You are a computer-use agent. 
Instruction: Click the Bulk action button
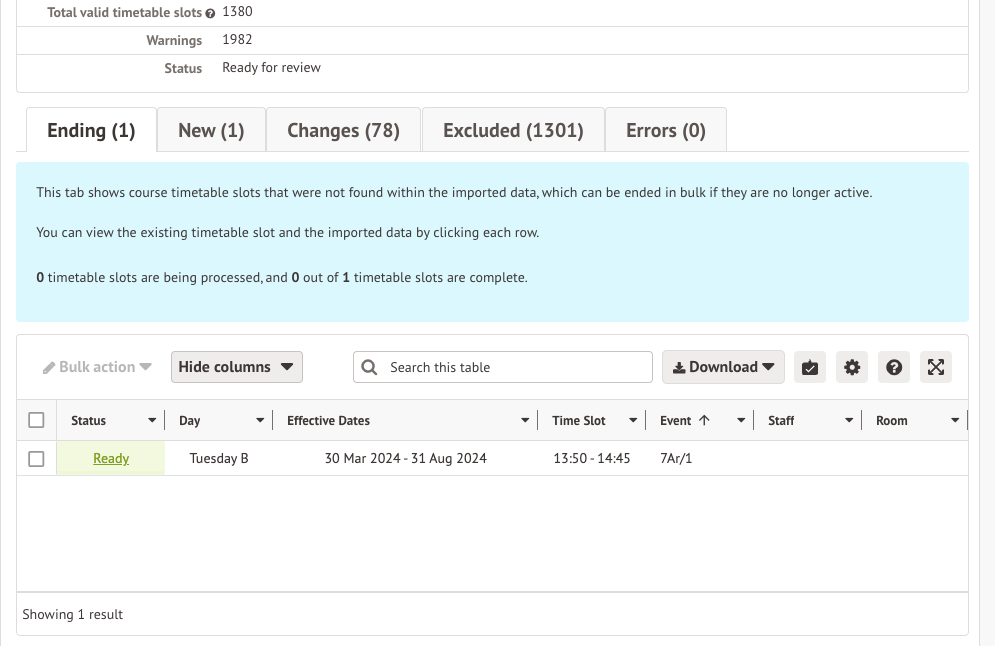97,367
